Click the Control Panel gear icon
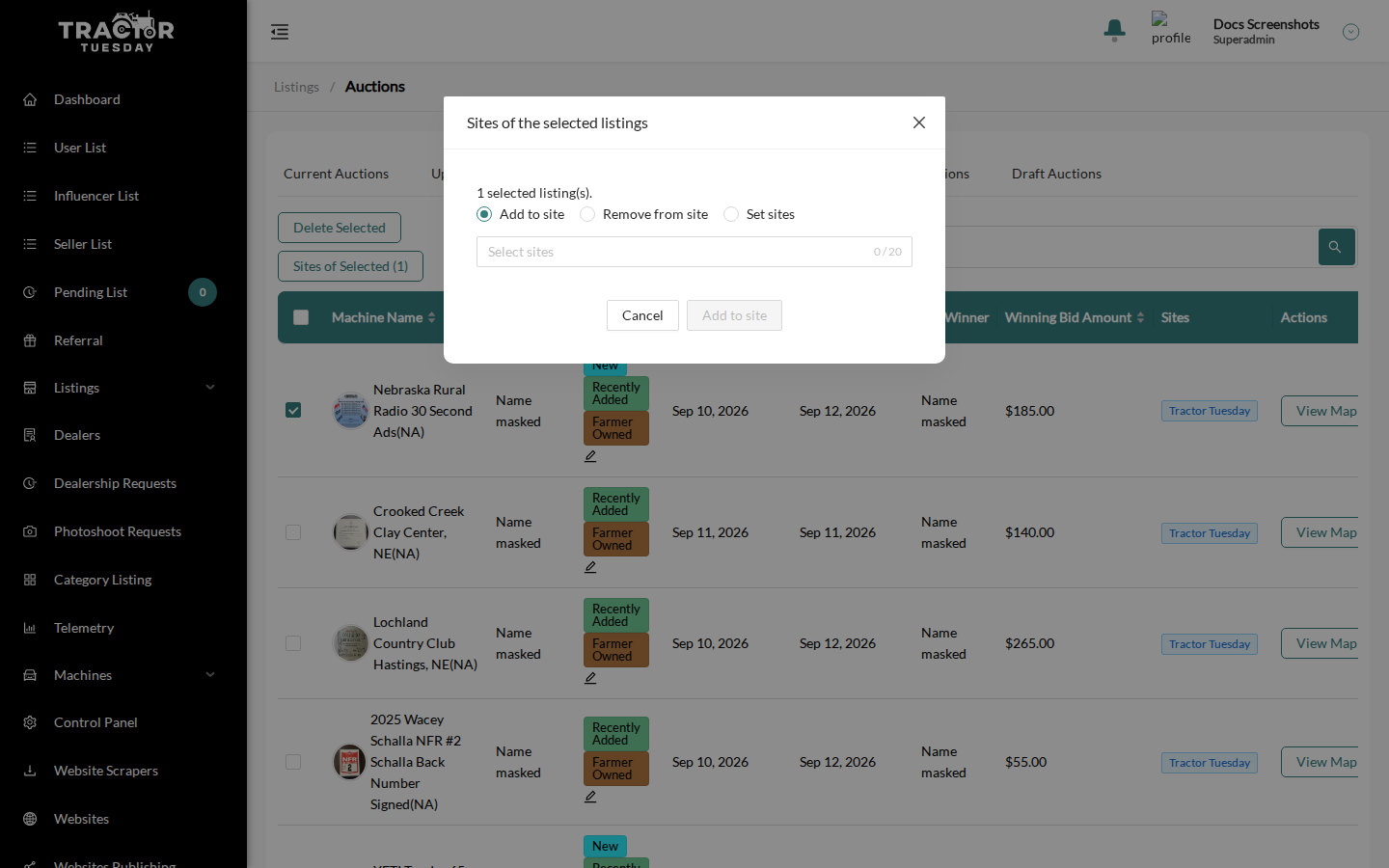 pyautogui.click(x=30, y=722)
